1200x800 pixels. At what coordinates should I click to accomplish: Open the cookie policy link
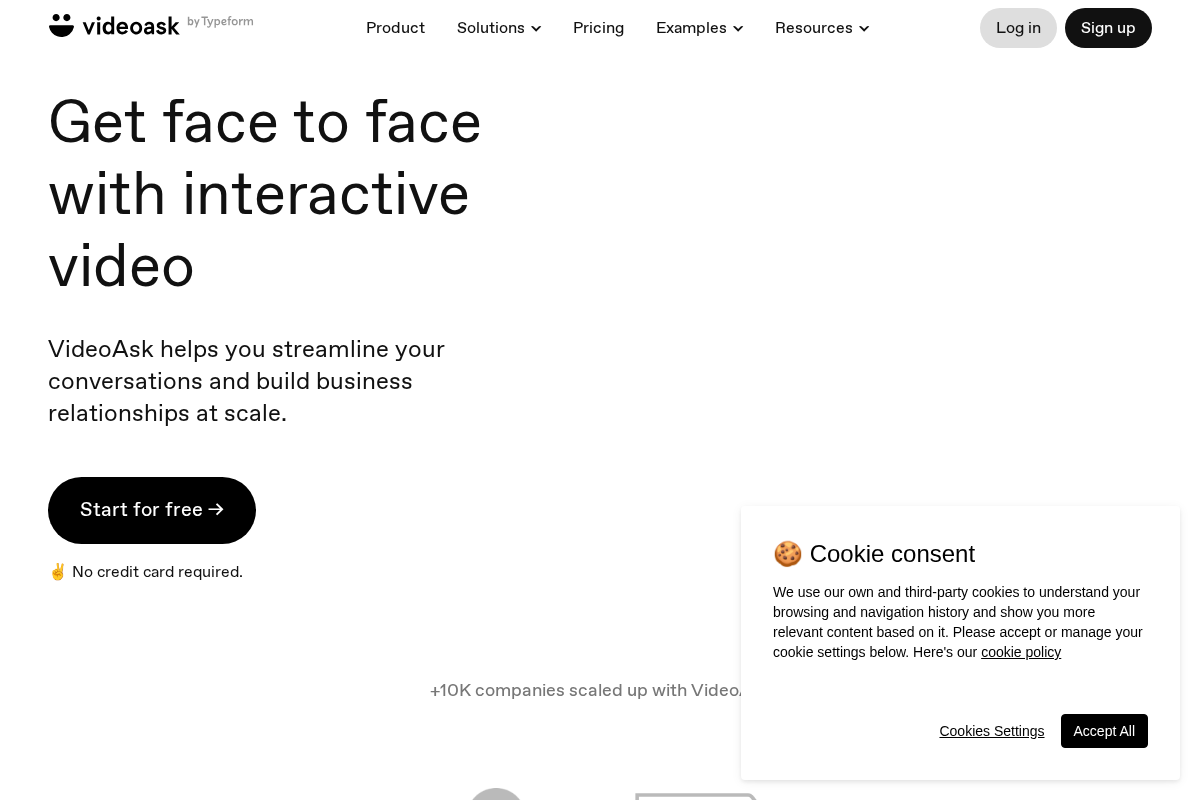[x=1021, y=652]
